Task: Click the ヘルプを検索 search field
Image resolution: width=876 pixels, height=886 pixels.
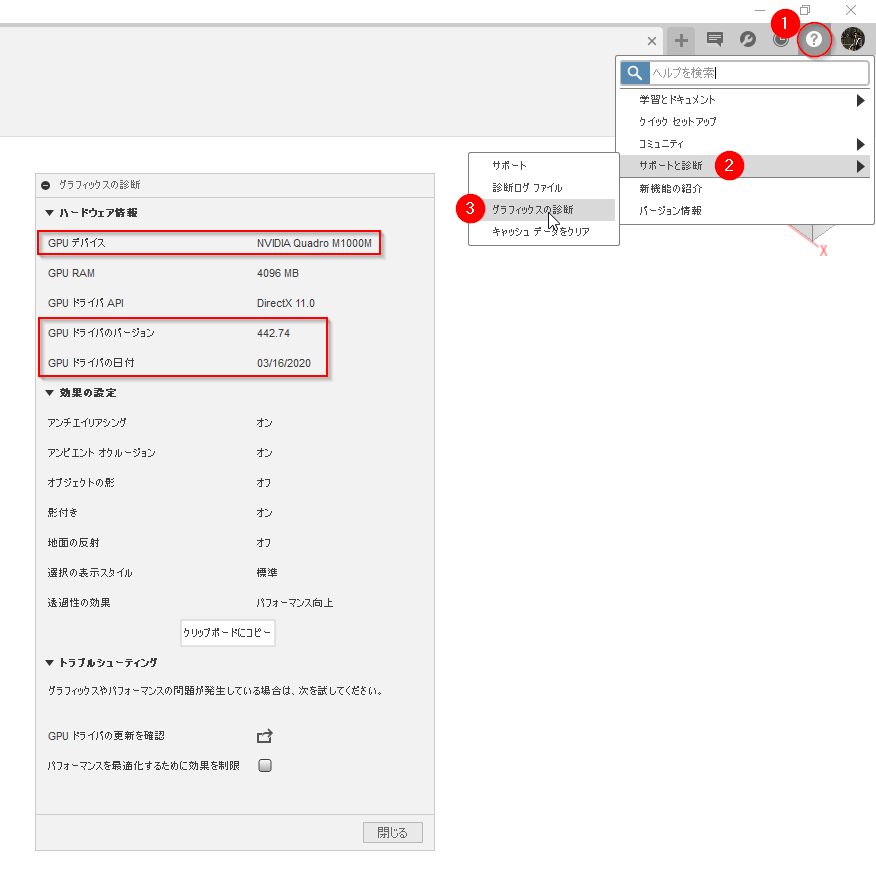Action: coord(758,73)
